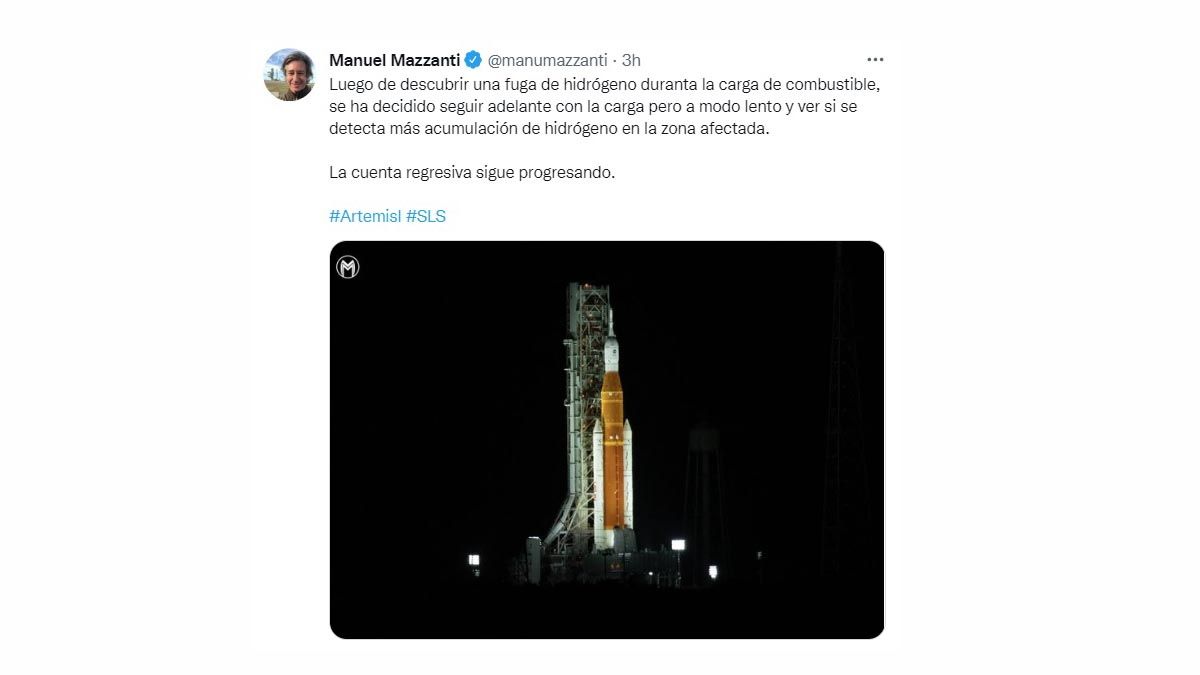Image resolution: width=1200 pixels, height=675 pixels.
Task: Click the left floodlight at the pad base
Action: [474, 560]
